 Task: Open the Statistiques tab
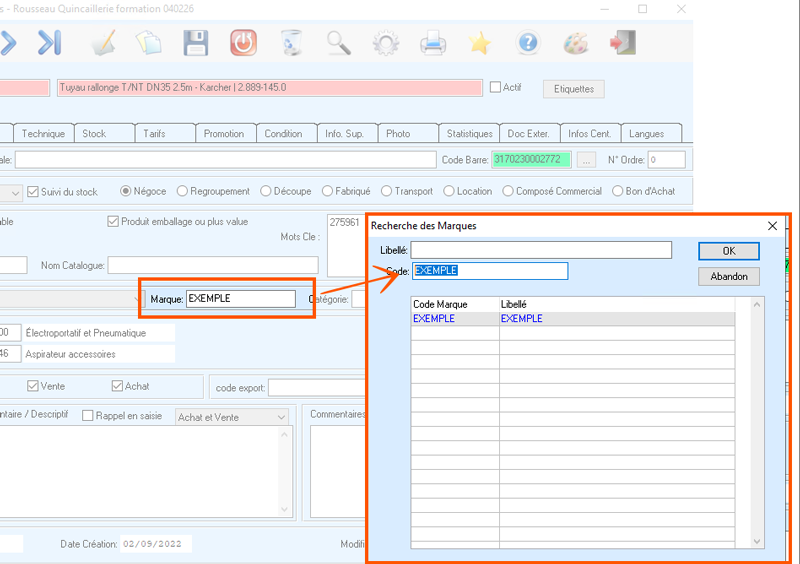(x=469, y=134)
